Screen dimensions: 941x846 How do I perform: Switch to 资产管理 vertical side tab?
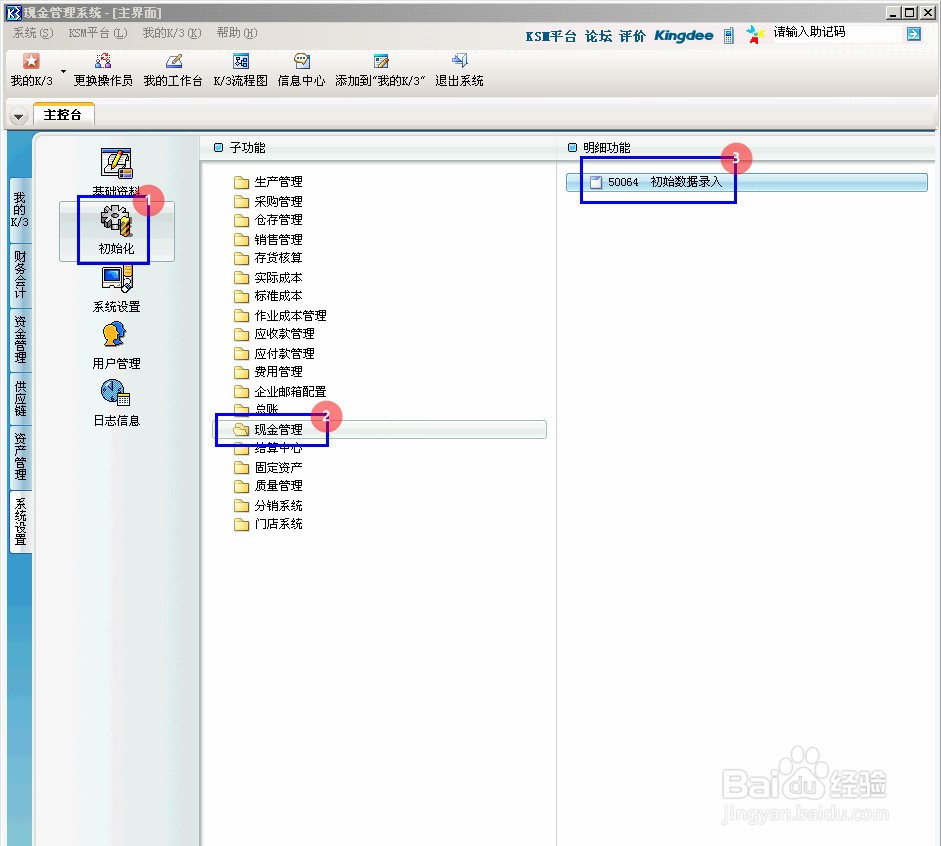pos(20,457)
